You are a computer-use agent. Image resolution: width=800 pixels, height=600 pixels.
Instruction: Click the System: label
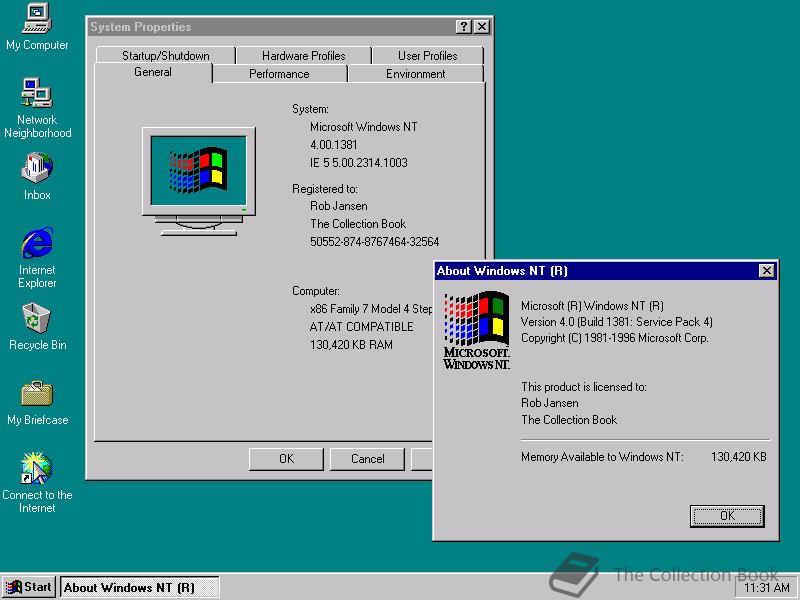point(310,109)
